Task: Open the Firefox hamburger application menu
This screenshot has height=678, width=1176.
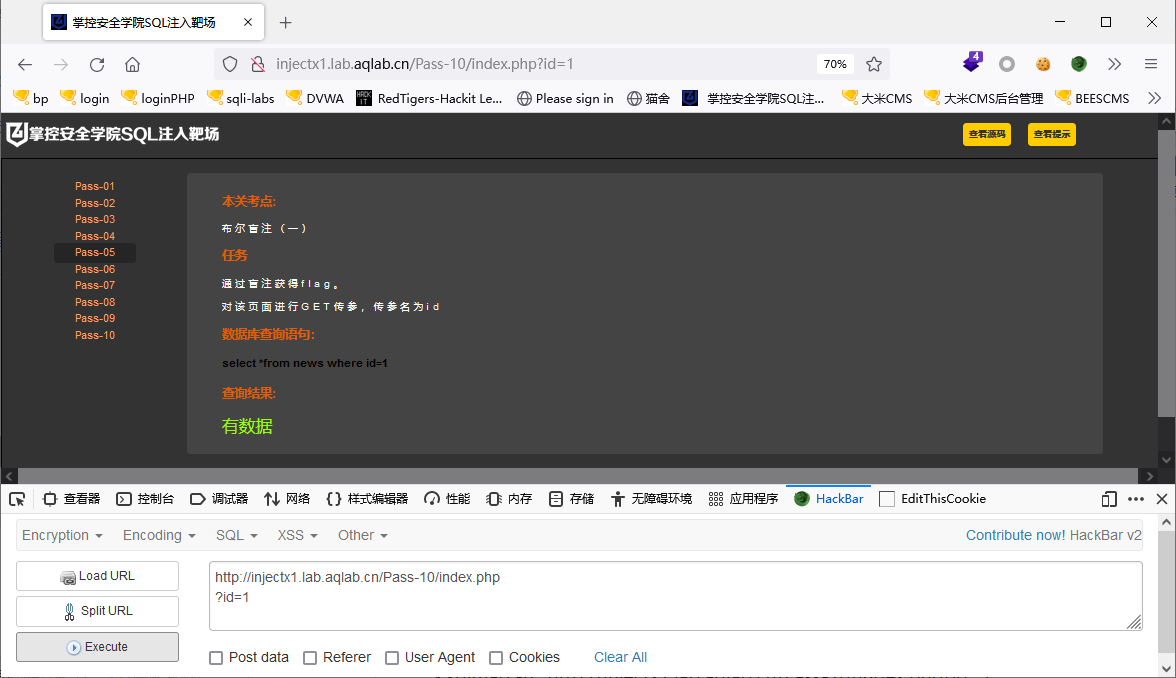Action: coord(1150,64)
